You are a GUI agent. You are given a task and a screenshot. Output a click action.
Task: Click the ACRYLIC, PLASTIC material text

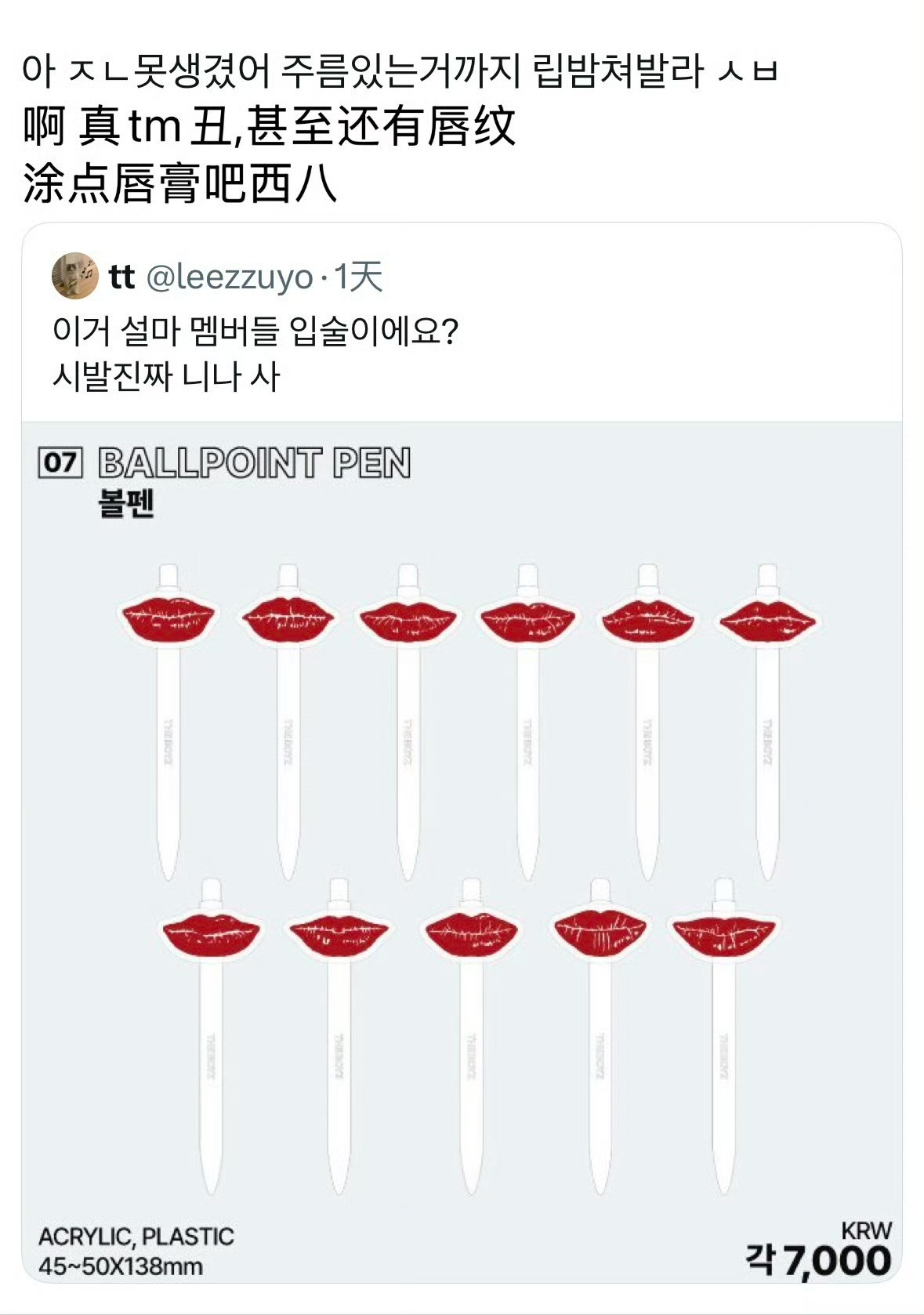pyautogui.click(x=136, y=1237)
